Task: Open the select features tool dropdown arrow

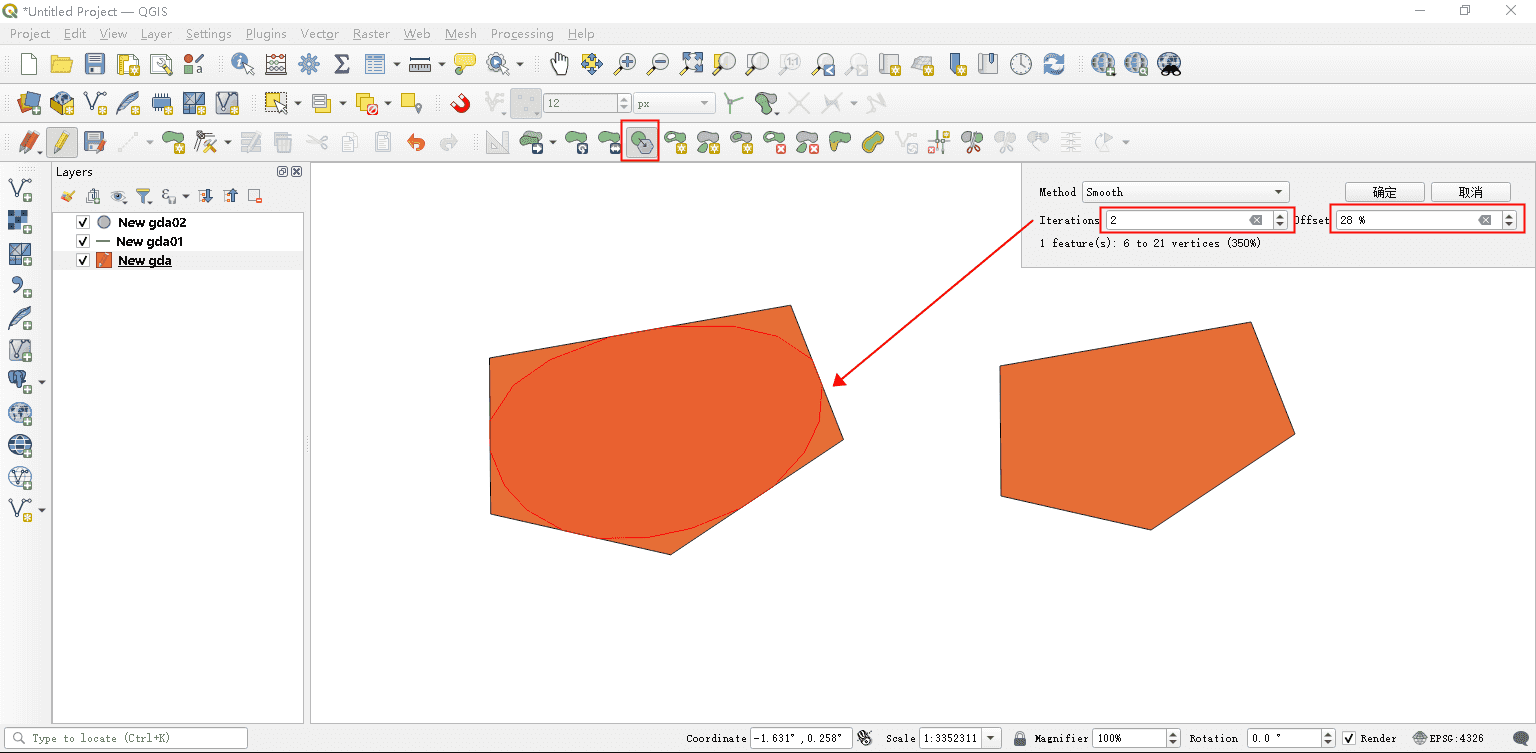Action: pyautogui.click(x=297, y=103)
